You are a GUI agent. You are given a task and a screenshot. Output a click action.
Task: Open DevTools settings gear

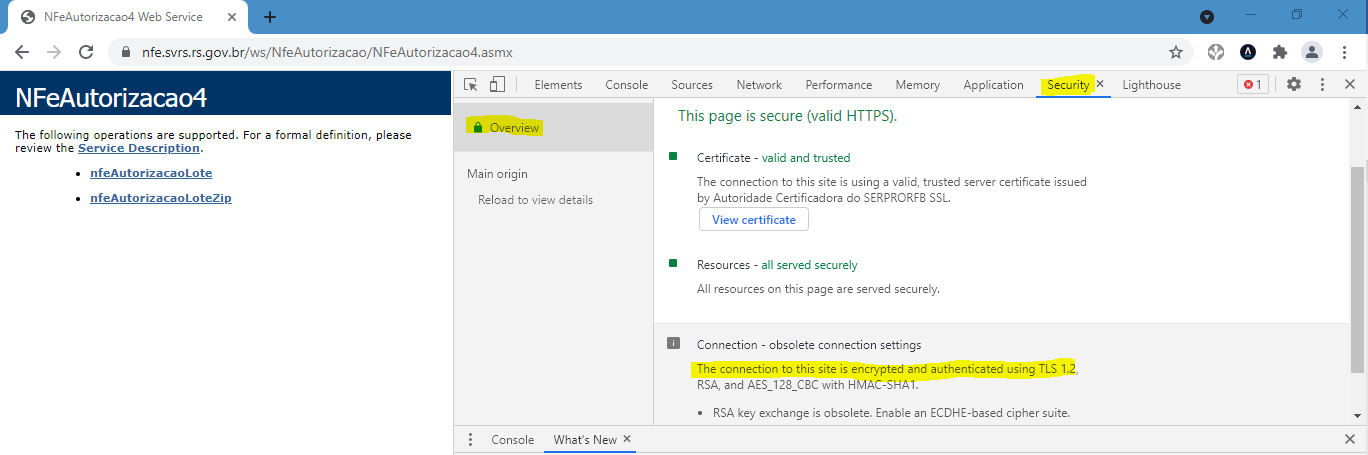point(1294,85)
